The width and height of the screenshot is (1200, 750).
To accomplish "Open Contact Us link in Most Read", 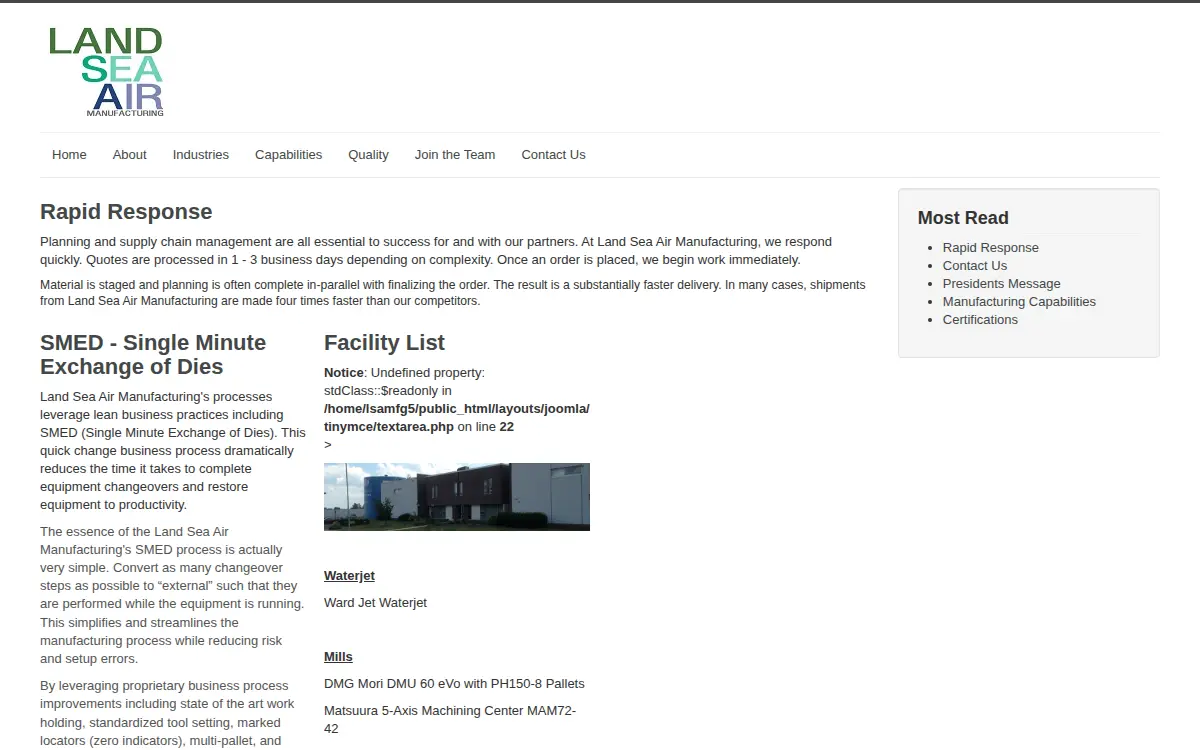I will 974,266.
